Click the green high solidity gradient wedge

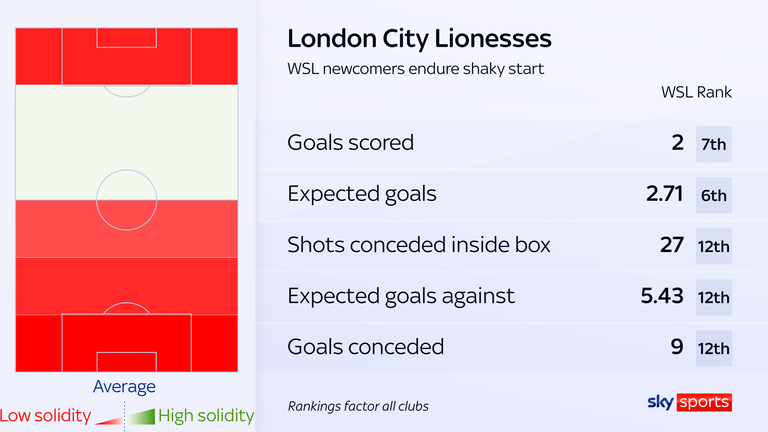coord(141,417)
